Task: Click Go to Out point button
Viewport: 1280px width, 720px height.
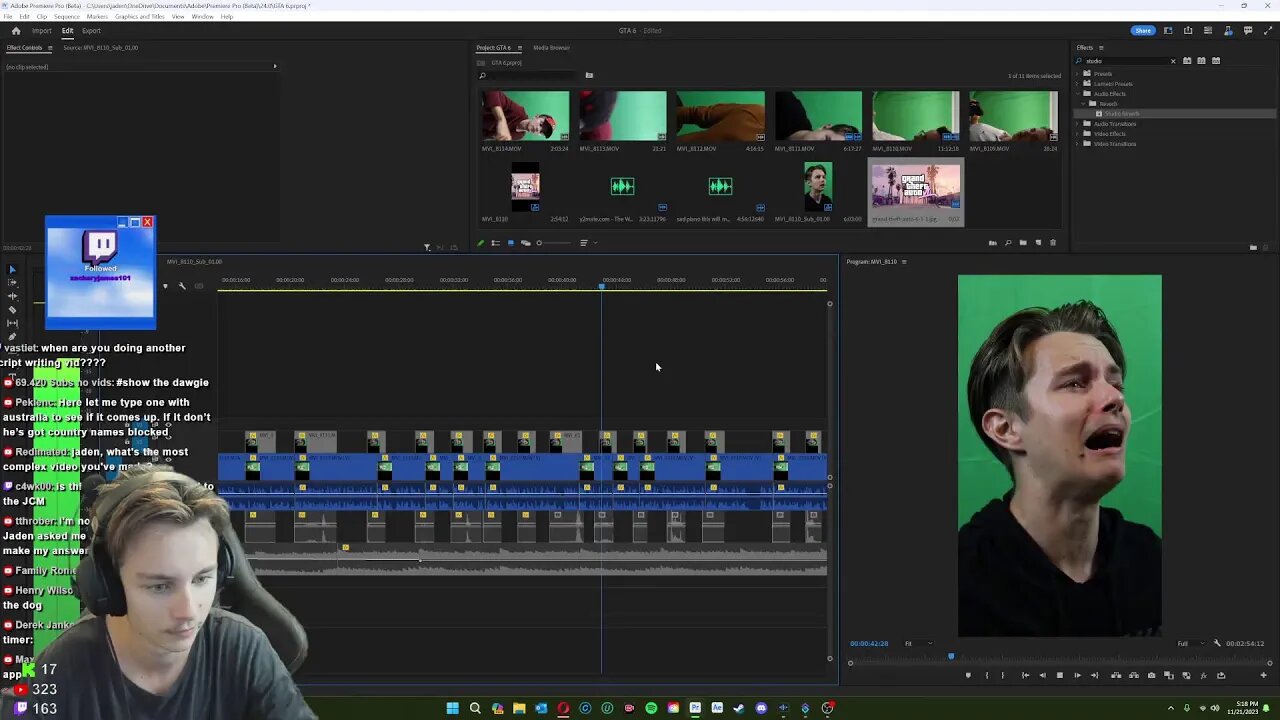Action: tap(1095, 676)
